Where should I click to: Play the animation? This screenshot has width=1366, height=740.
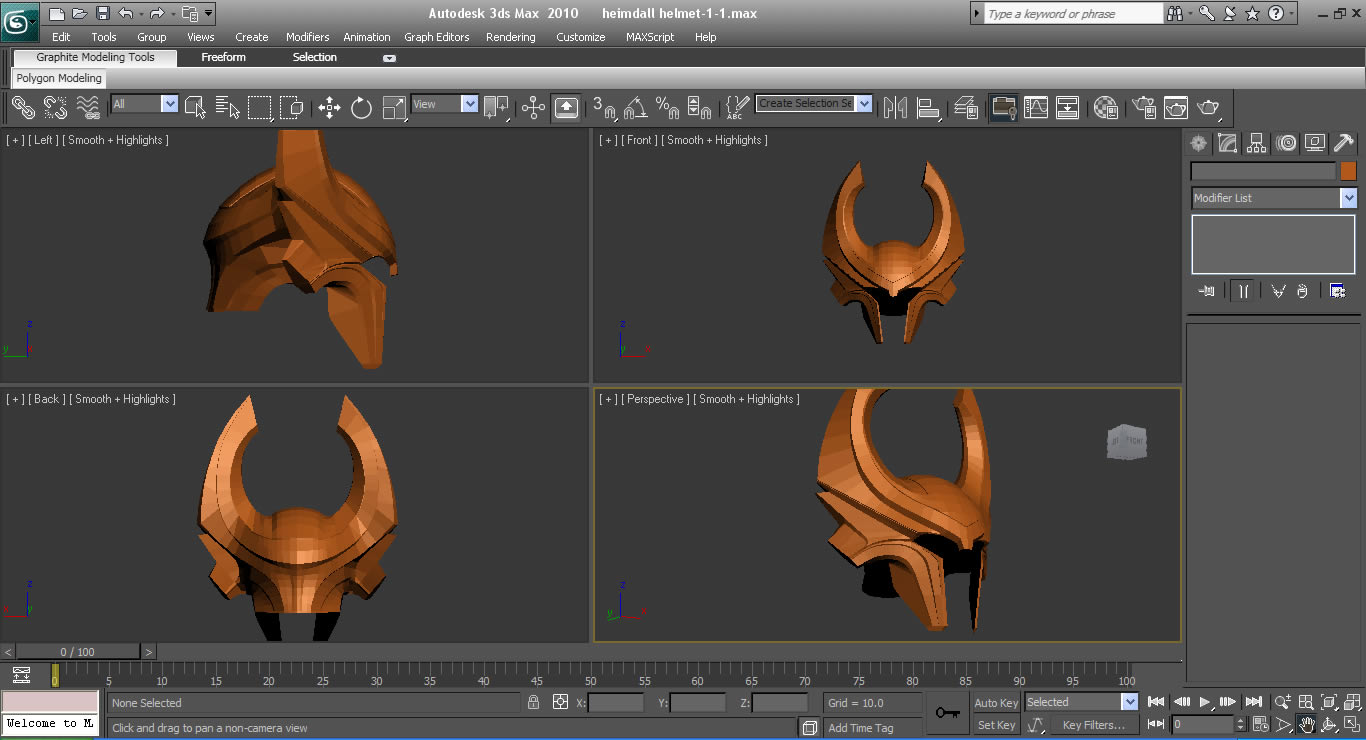pos(1205,702)
